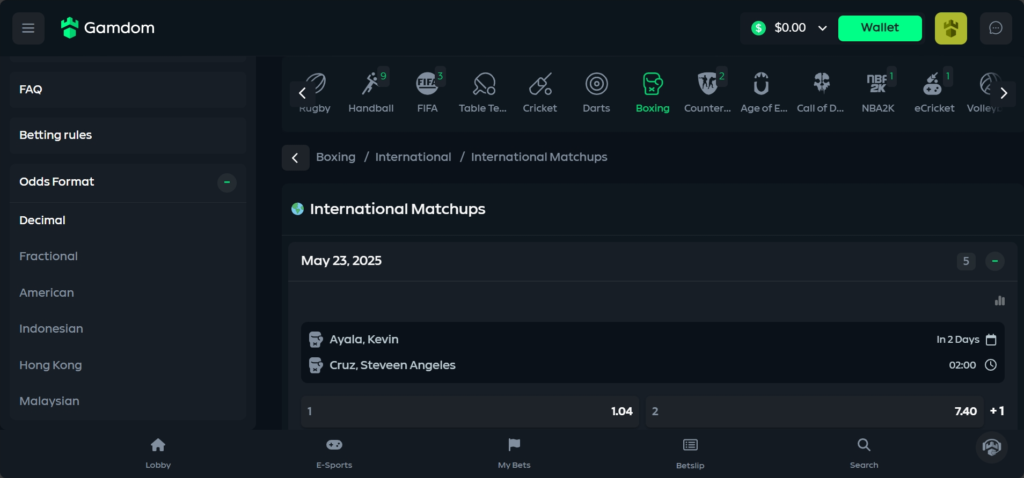Select American odds format
This screenshot has width=1024, height=478.
coord(46,293)
